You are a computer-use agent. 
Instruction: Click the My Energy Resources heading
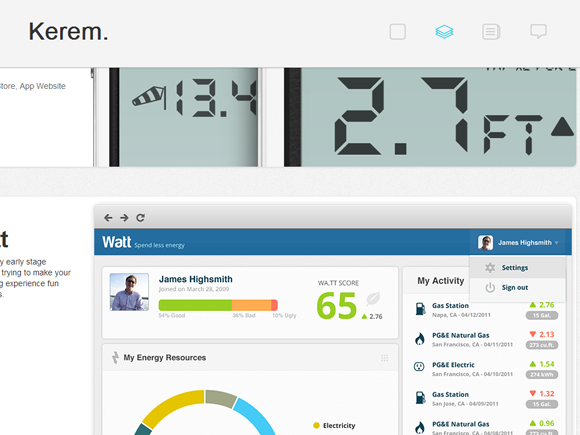click(x=165, y=358)
